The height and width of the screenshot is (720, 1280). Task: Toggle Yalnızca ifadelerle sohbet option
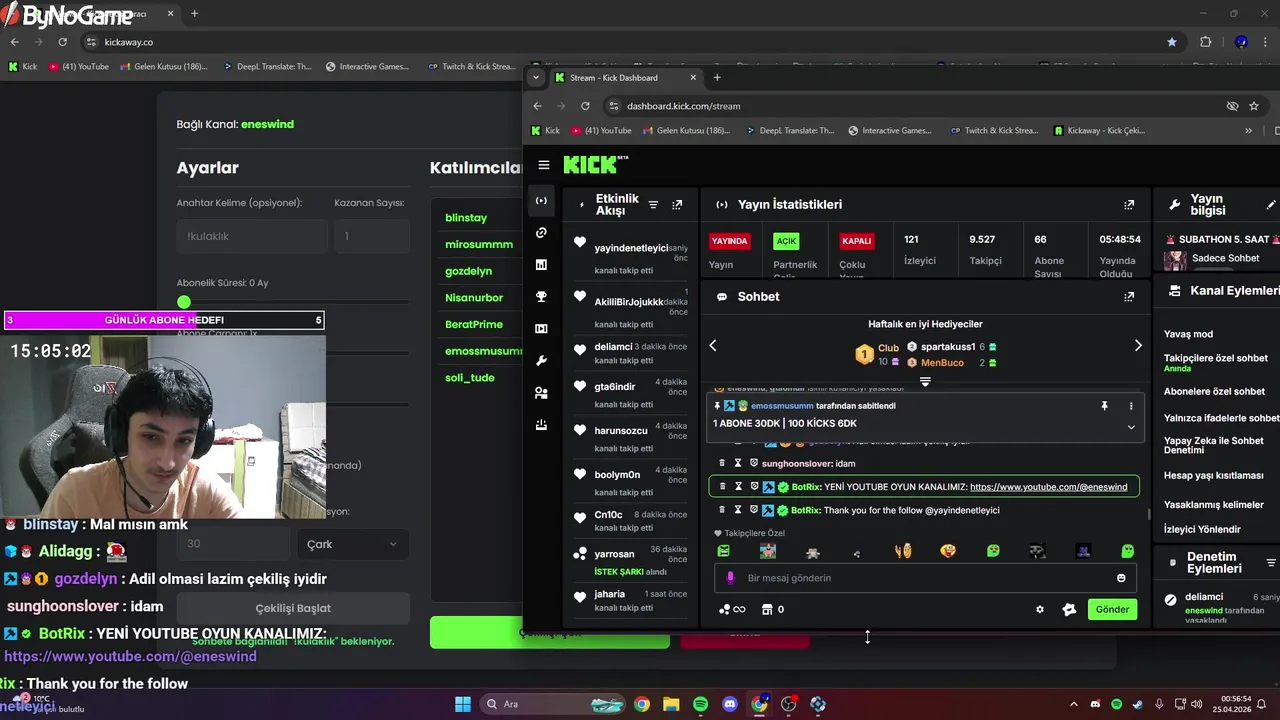[x=1222, y=418]
